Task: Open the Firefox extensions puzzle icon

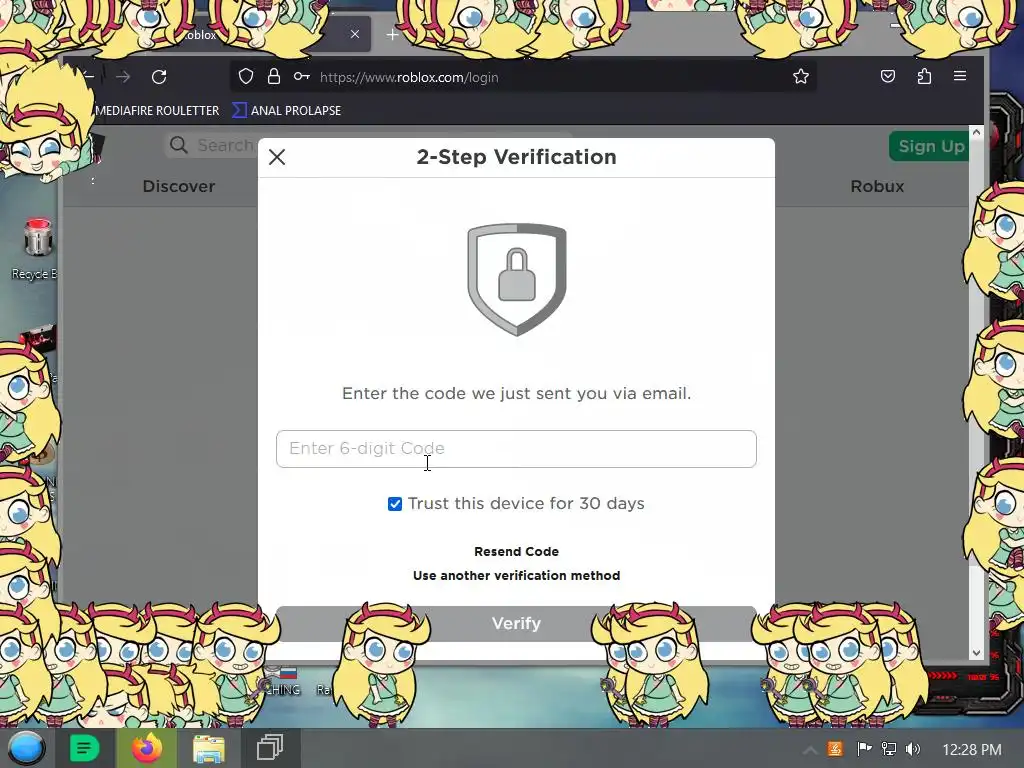Action: [x=924, y=76]
